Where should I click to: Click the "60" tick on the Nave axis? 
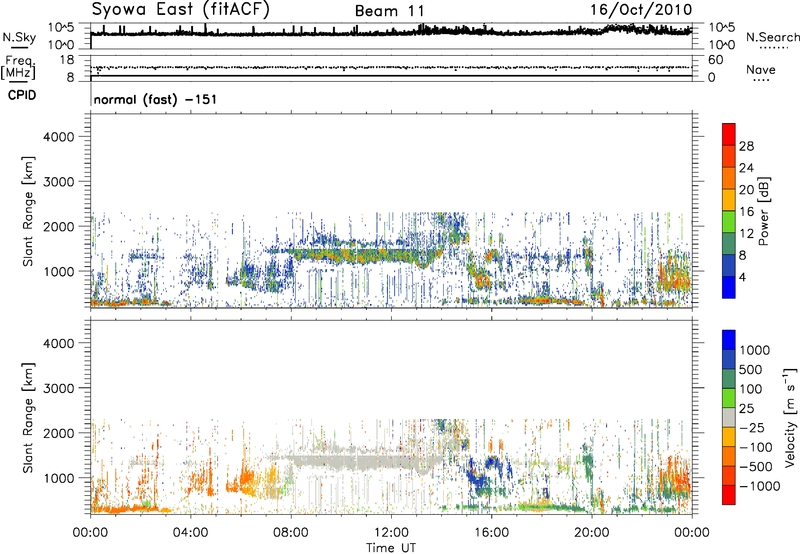click(x=715, y=60)
